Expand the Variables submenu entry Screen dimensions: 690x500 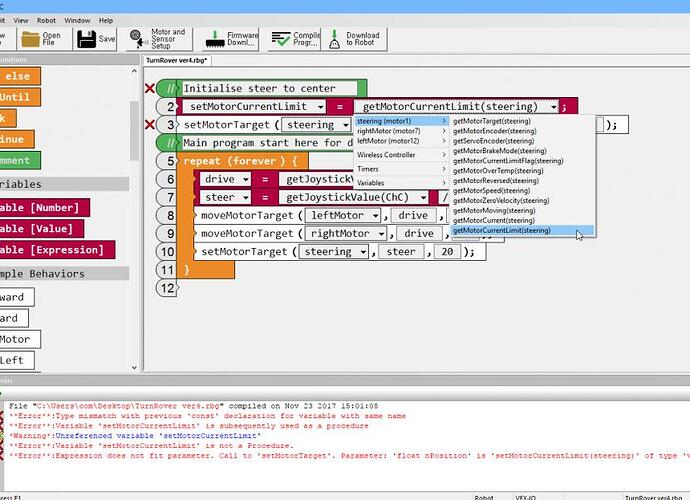tap(401, 183)
